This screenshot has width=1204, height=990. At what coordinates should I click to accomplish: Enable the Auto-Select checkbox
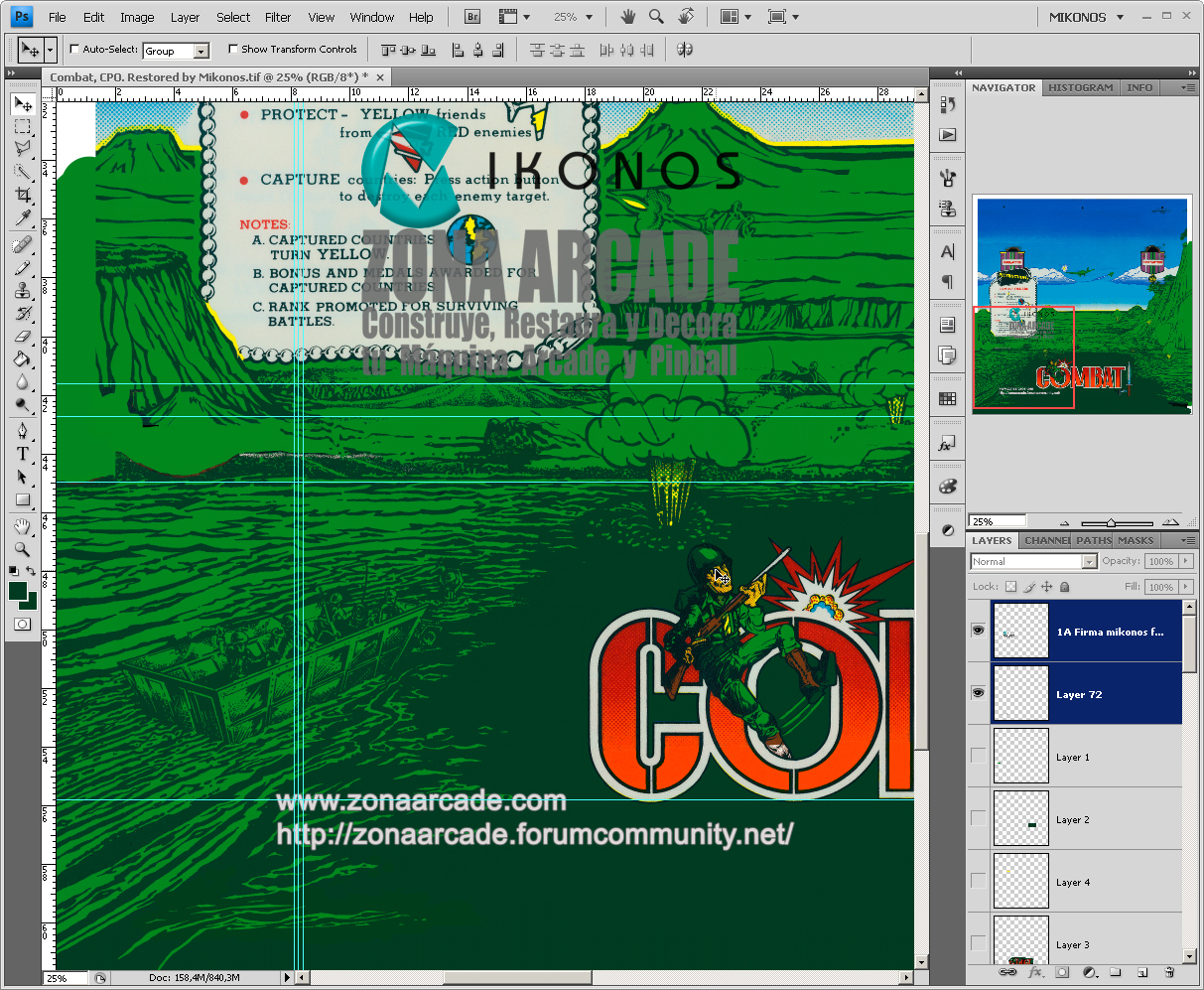pos(74,49)
